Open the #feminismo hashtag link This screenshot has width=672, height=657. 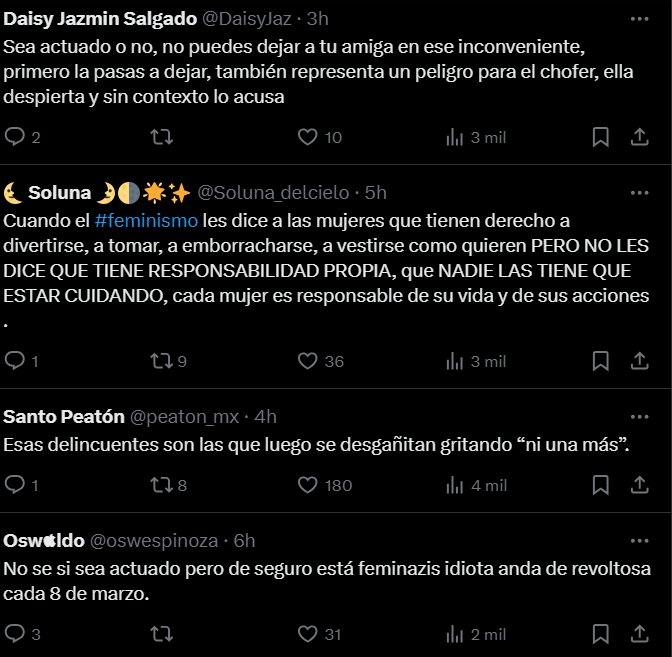pos(146,221)
